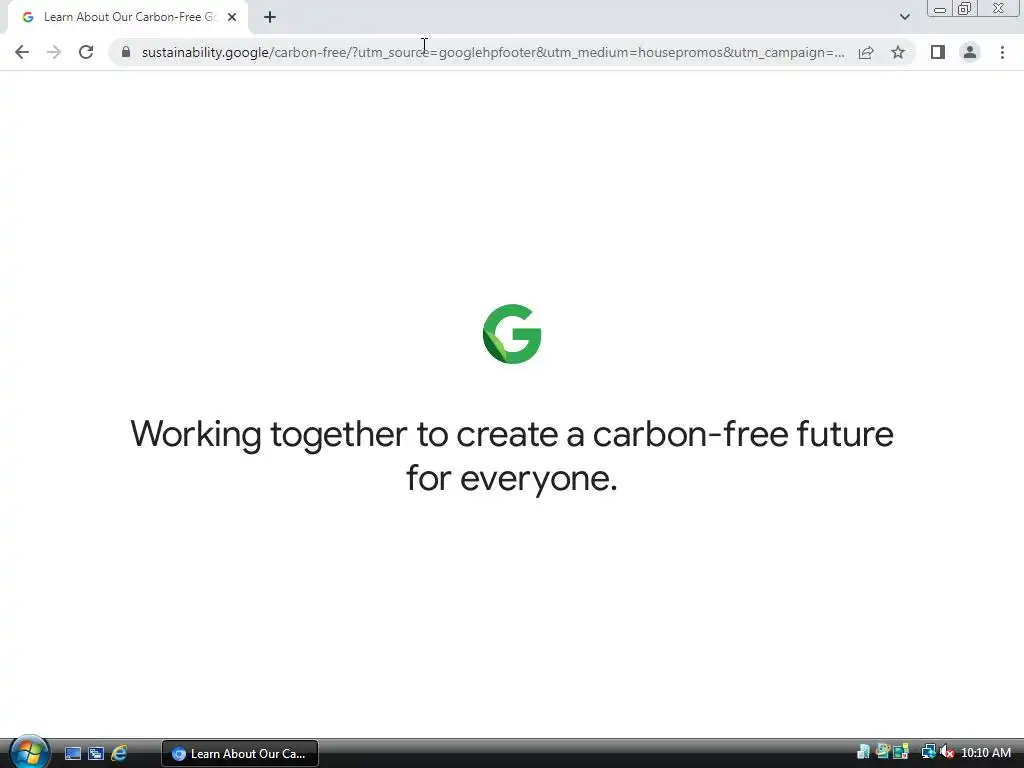1024x768 pixels.
Task: Expand the tab search dropdown
Action: coord(904,18)
